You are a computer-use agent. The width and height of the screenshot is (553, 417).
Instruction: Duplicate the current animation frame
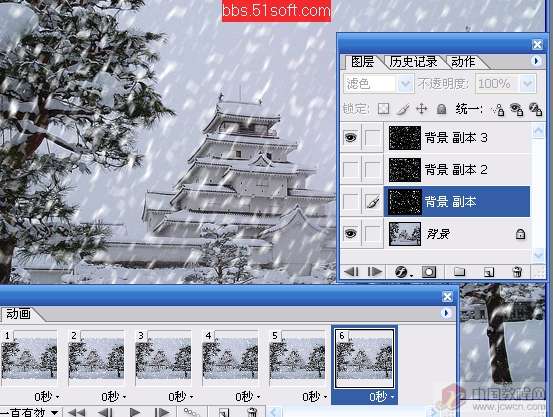click(x=224, y=412)
